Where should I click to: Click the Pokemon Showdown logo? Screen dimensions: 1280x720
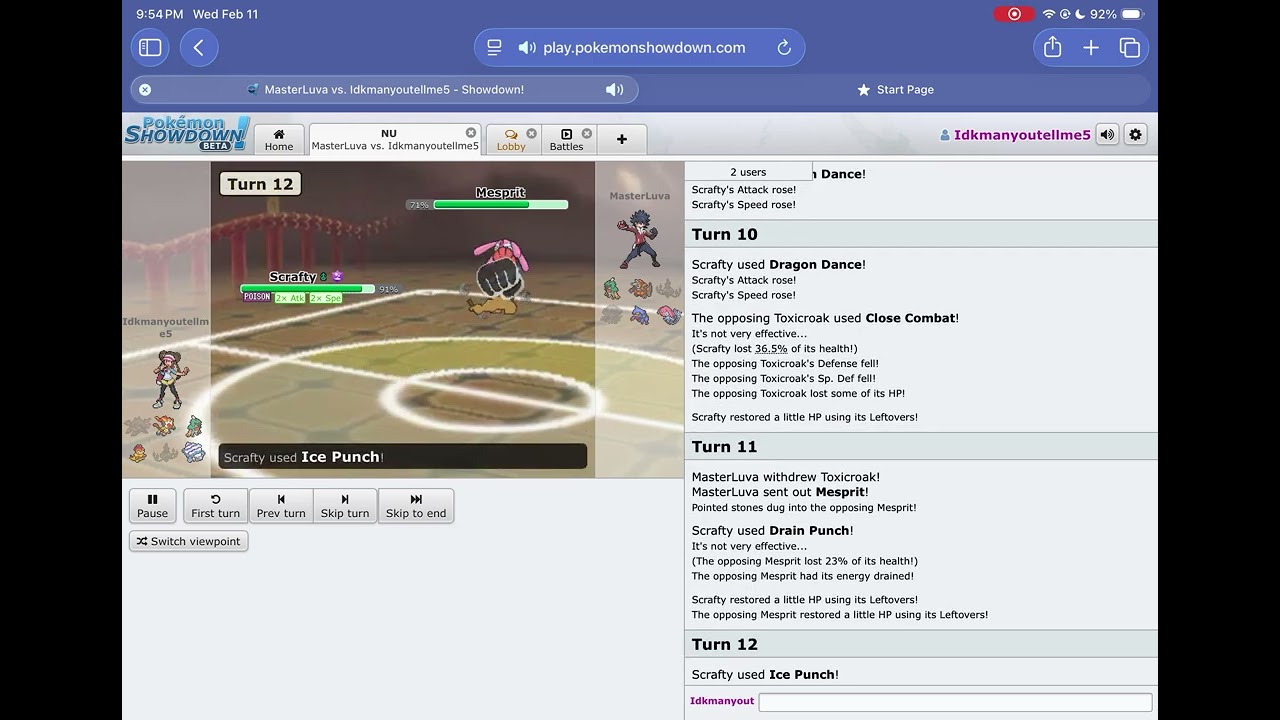click(187, 133)
